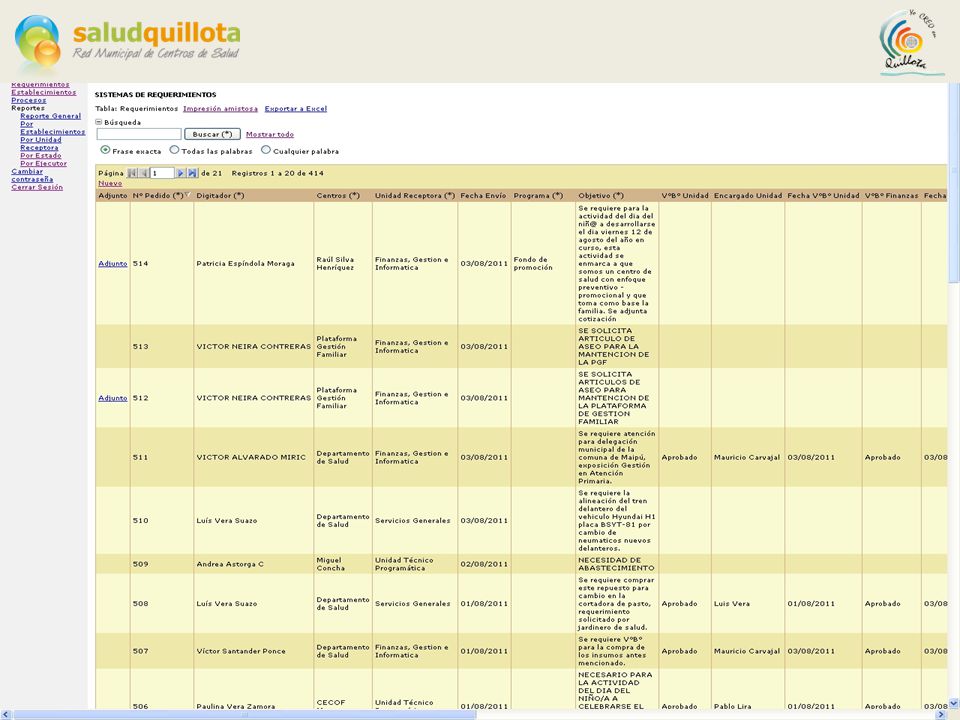Open Por Establecimientos report
Image resolution: width=960 pixels, height=720 pixels.
coord(53,128)
